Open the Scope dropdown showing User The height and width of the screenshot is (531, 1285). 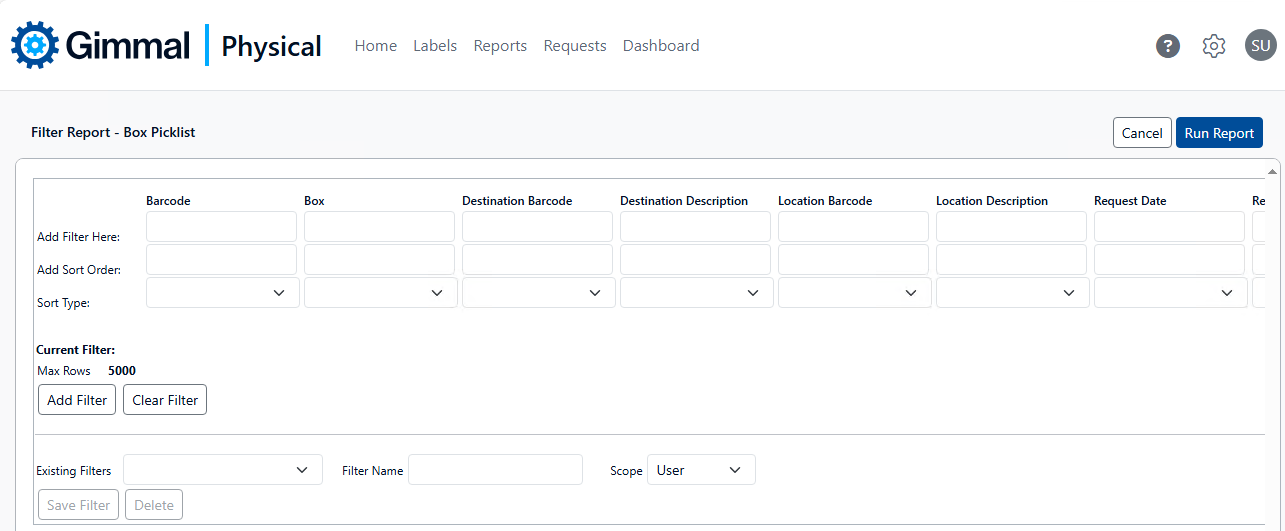[x=701, y=470]
